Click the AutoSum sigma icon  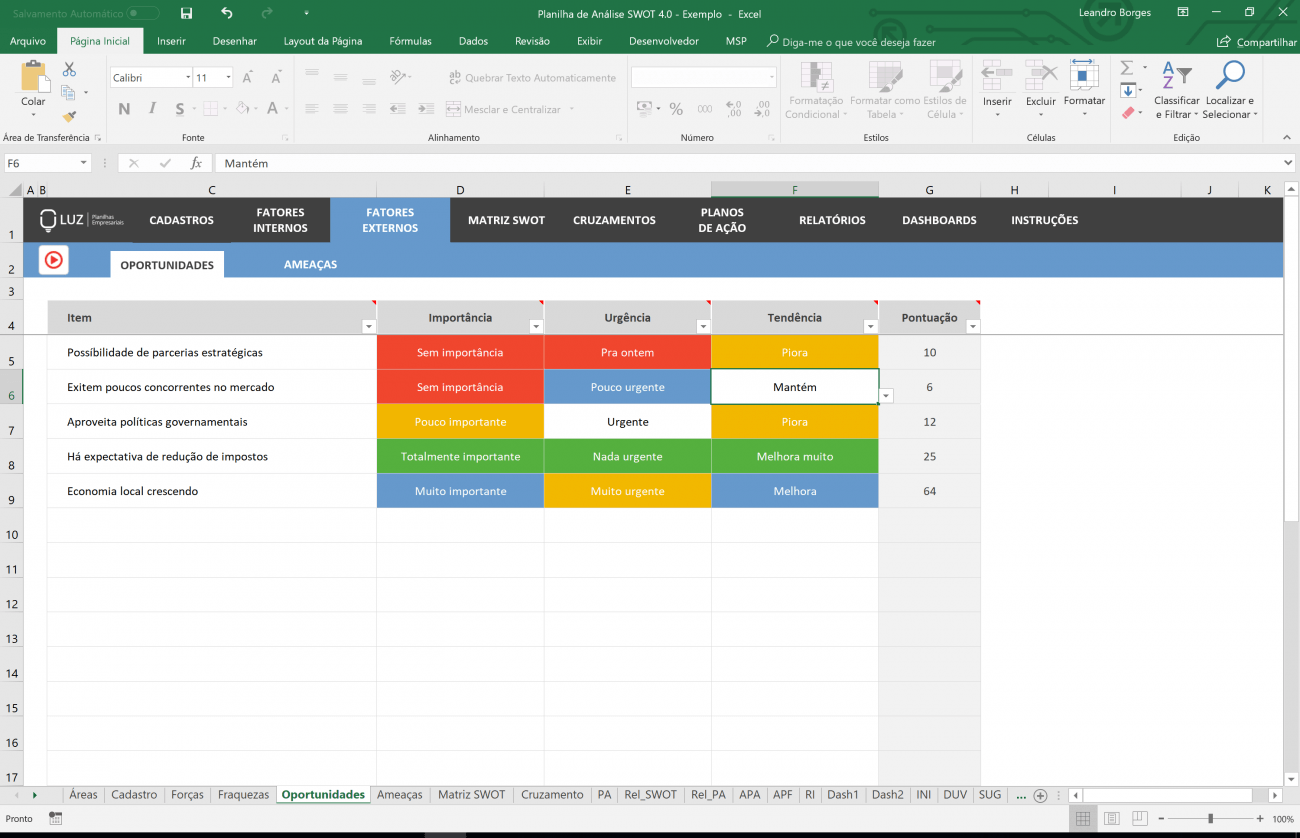pyautogui.click(x=1127, y=68)
